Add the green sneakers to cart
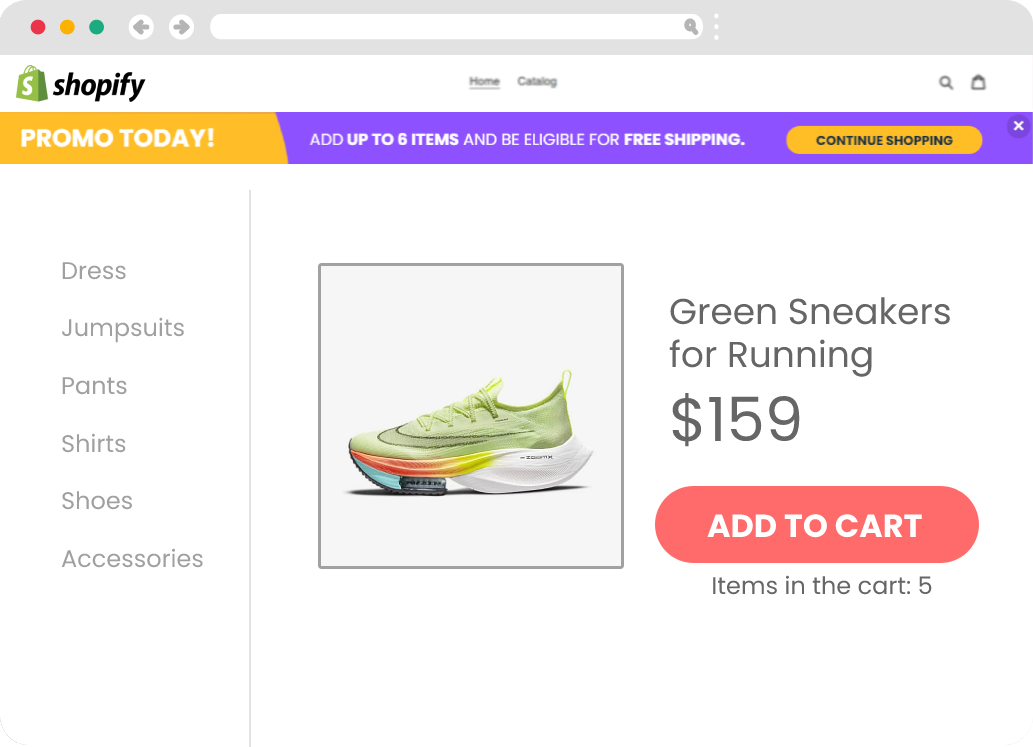 click(x=817, y=525)
